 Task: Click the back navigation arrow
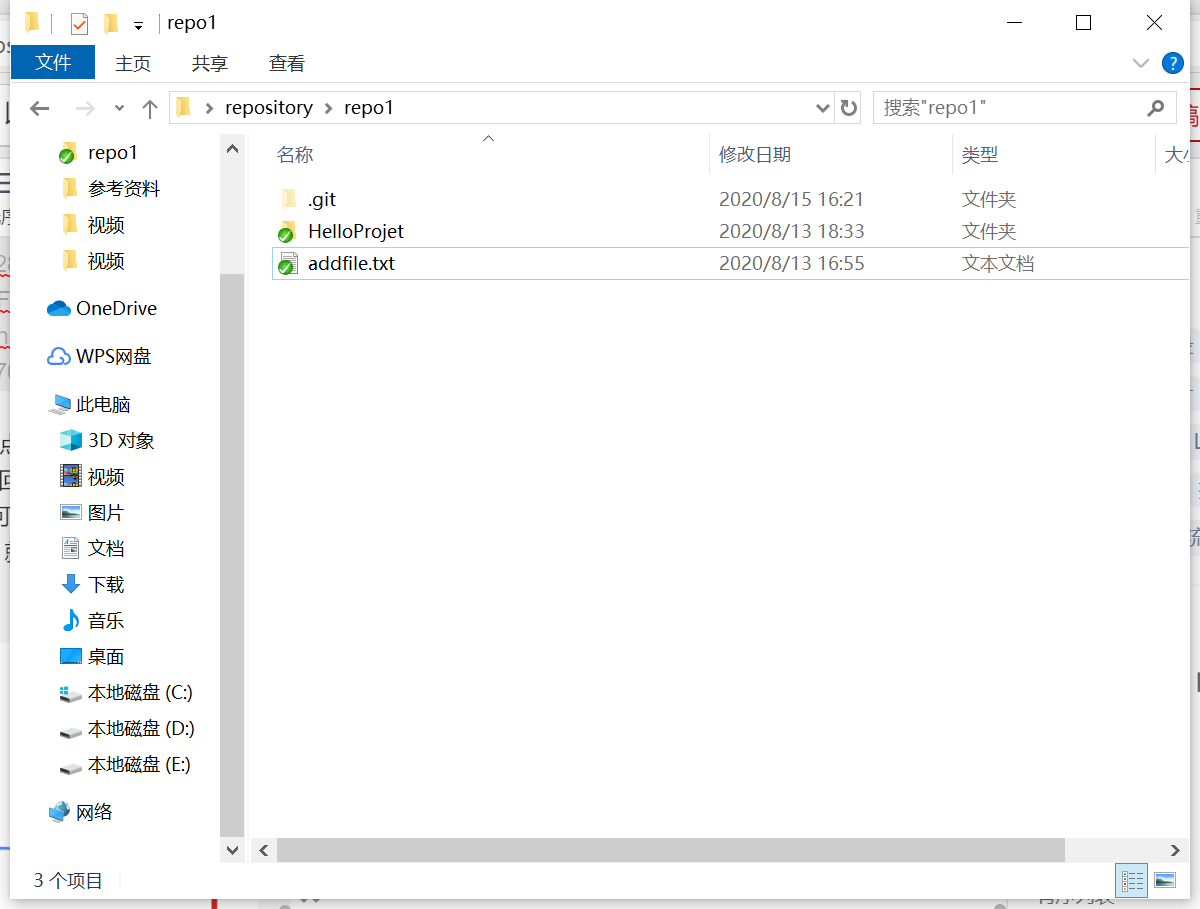[39, 107]
